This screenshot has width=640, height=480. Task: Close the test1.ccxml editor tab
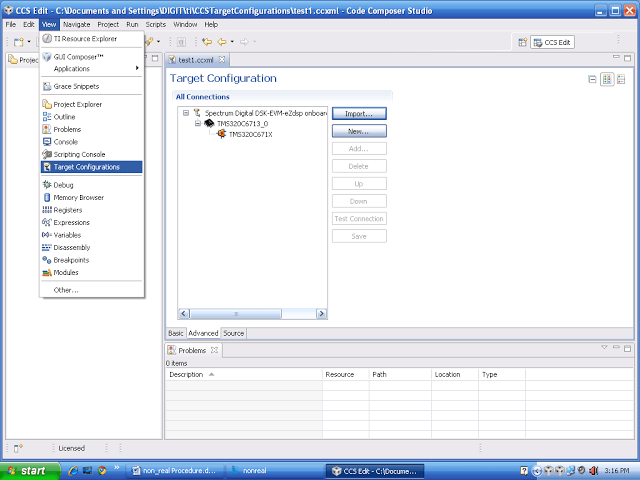[222, 60]
